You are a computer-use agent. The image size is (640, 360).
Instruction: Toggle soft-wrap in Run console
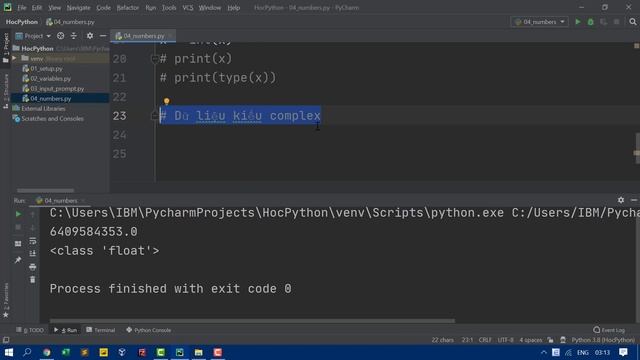[x=33, y=241]
